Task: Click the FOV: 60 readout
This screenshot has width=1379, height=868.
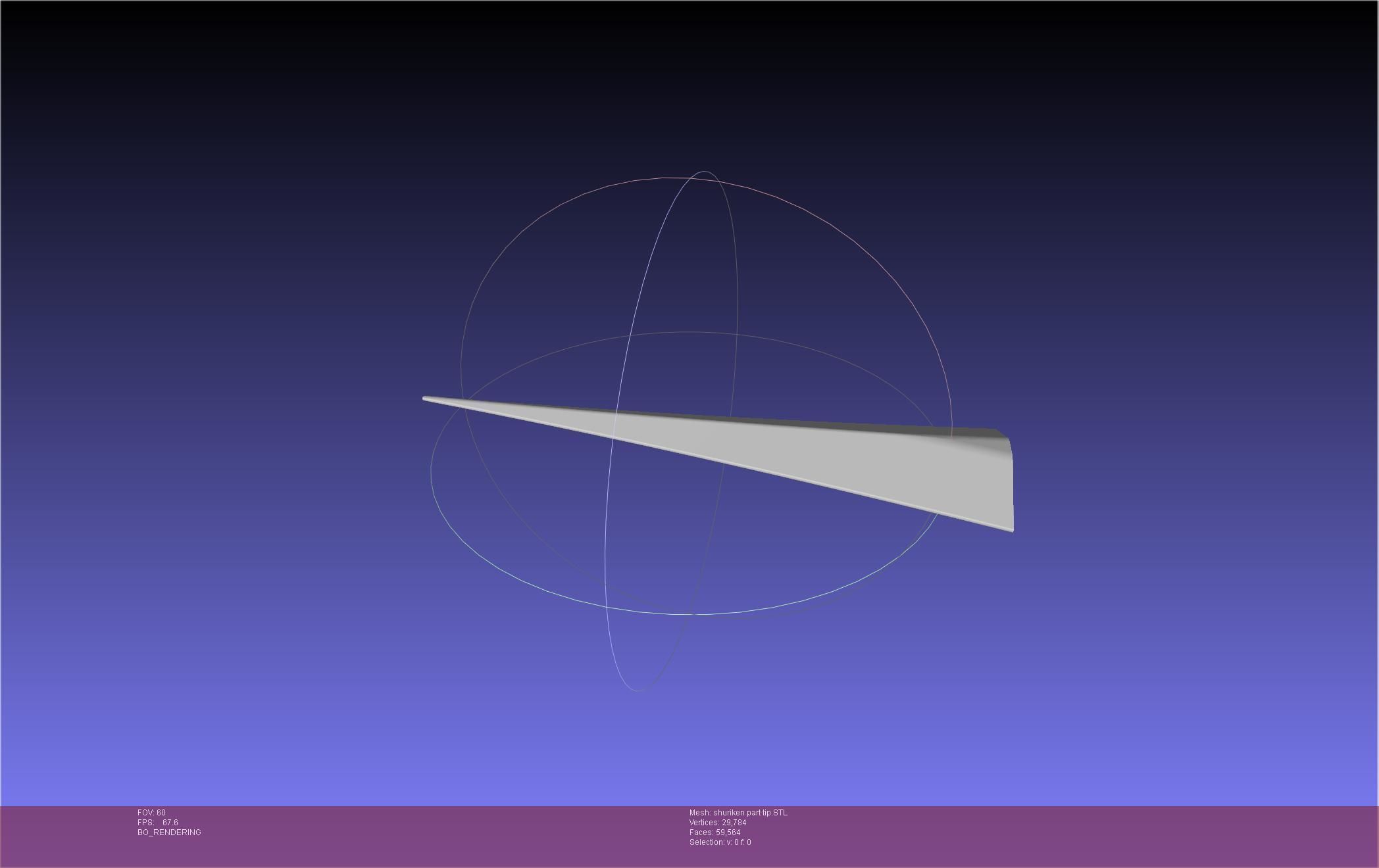Action: 151,813
